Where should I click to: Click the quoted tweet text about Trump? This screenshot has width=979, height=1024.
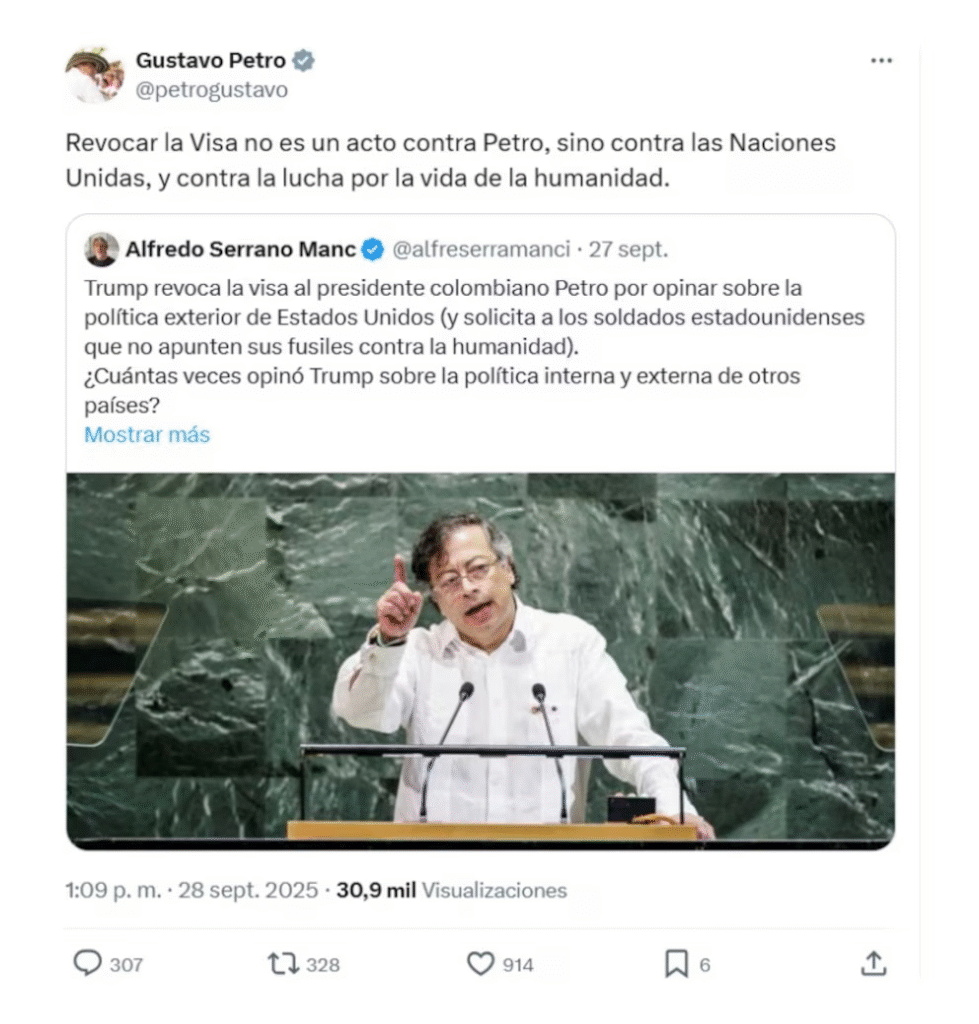(x=474, y=347)
